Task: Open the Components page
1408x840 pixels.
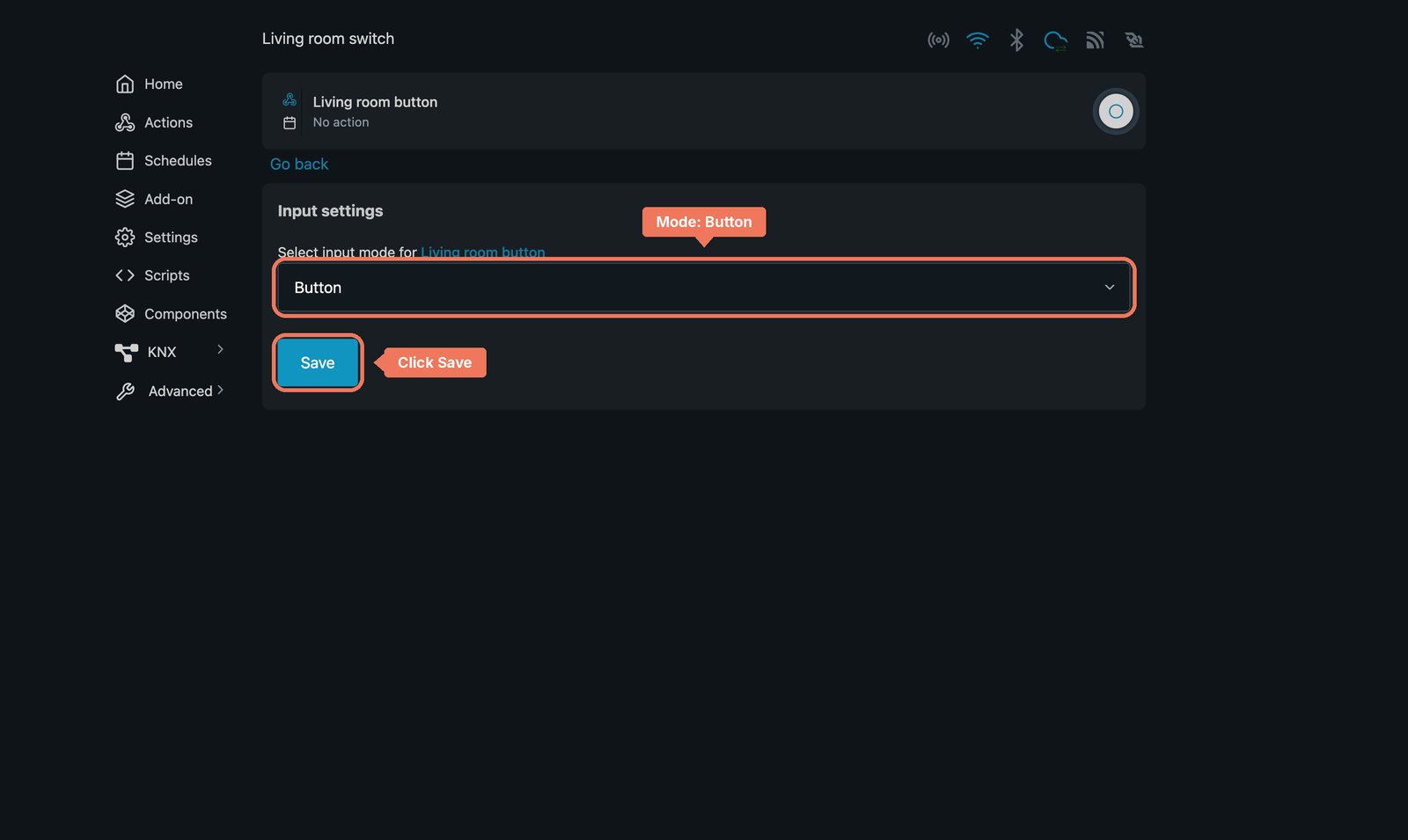Action: pyautogui.click(x=172, y=314)
